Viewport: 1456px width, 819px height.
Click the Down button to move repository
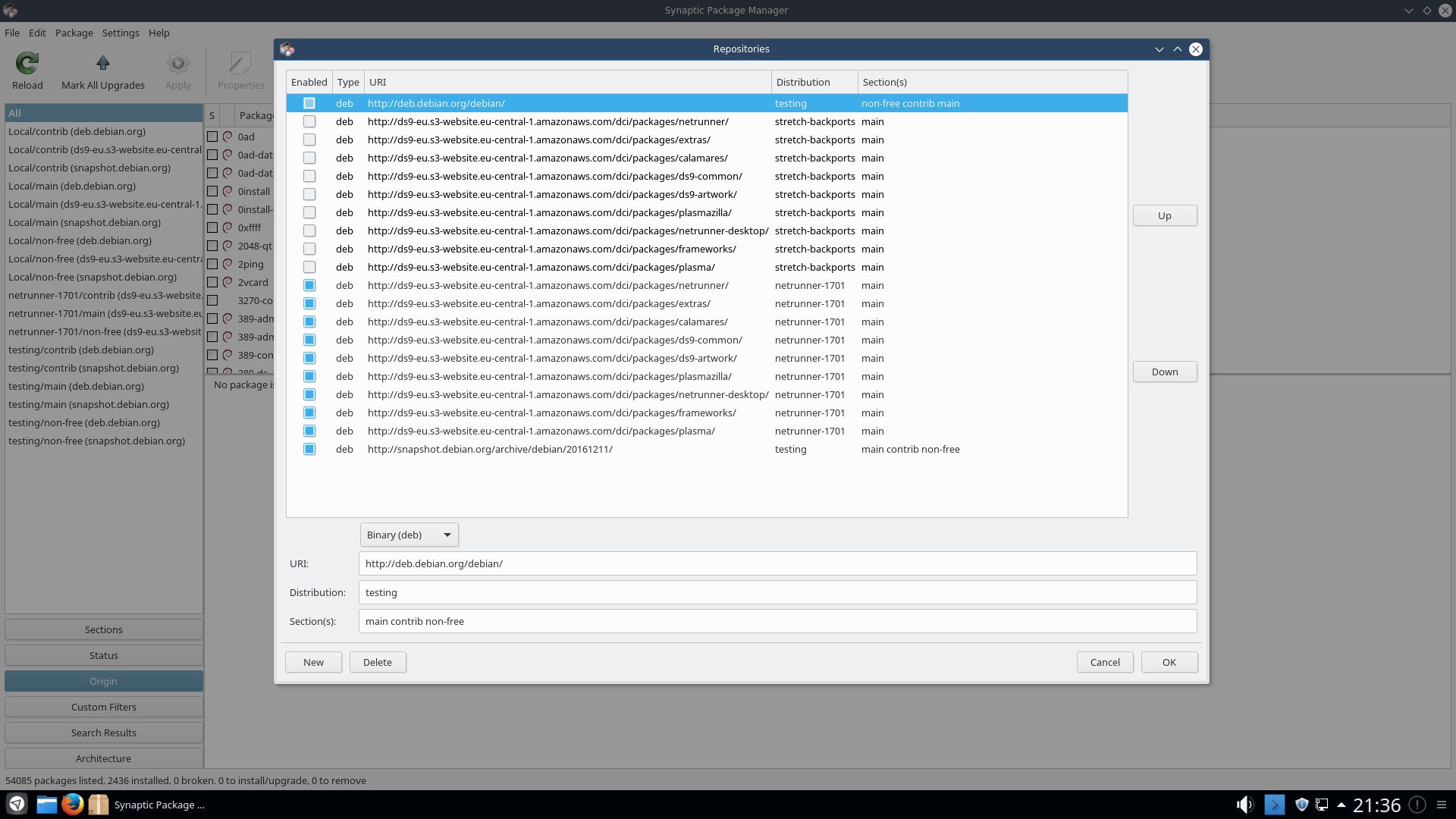pos(1165,372)
